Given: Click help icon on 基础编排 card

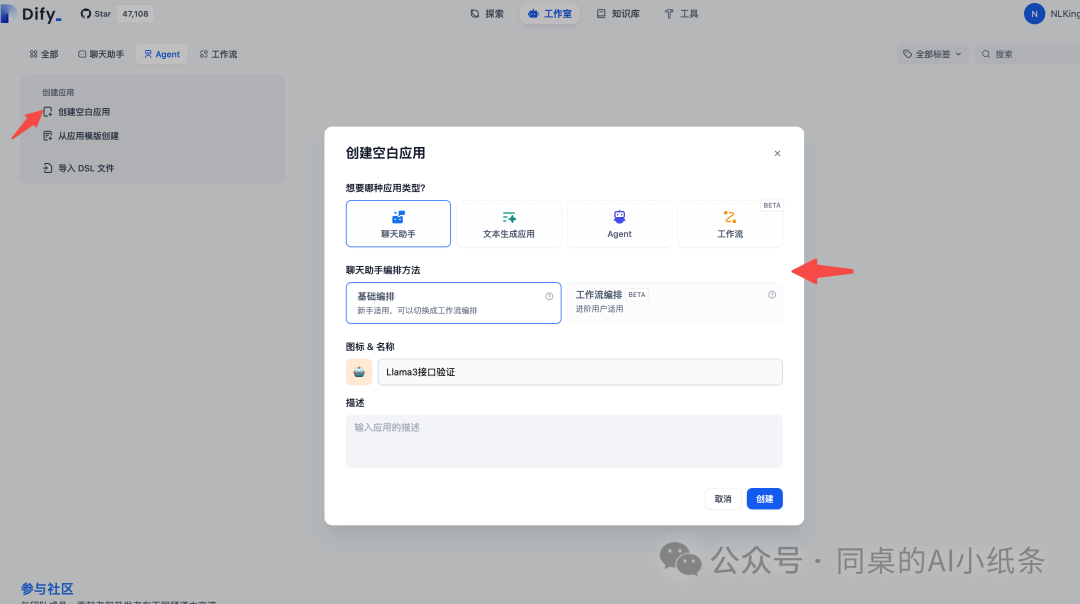Looking at the screenshot, I should click(549, 296).
